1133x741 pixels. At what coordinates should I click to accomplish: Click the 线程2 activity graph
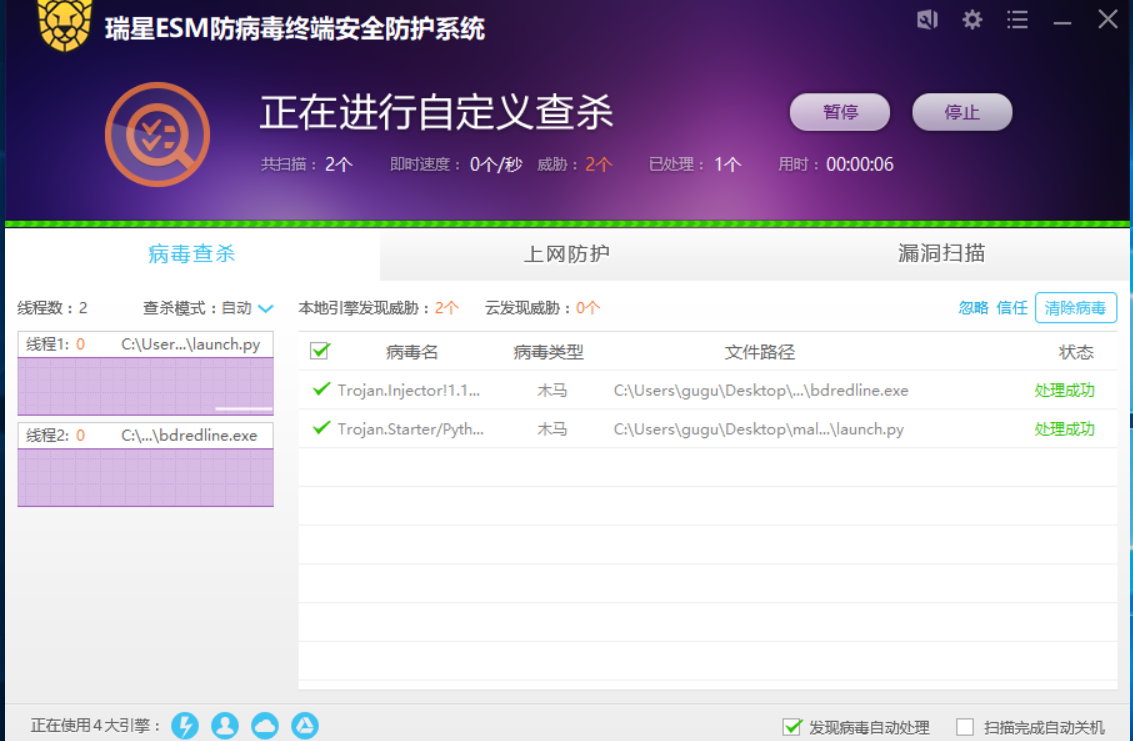pos(145,477)
